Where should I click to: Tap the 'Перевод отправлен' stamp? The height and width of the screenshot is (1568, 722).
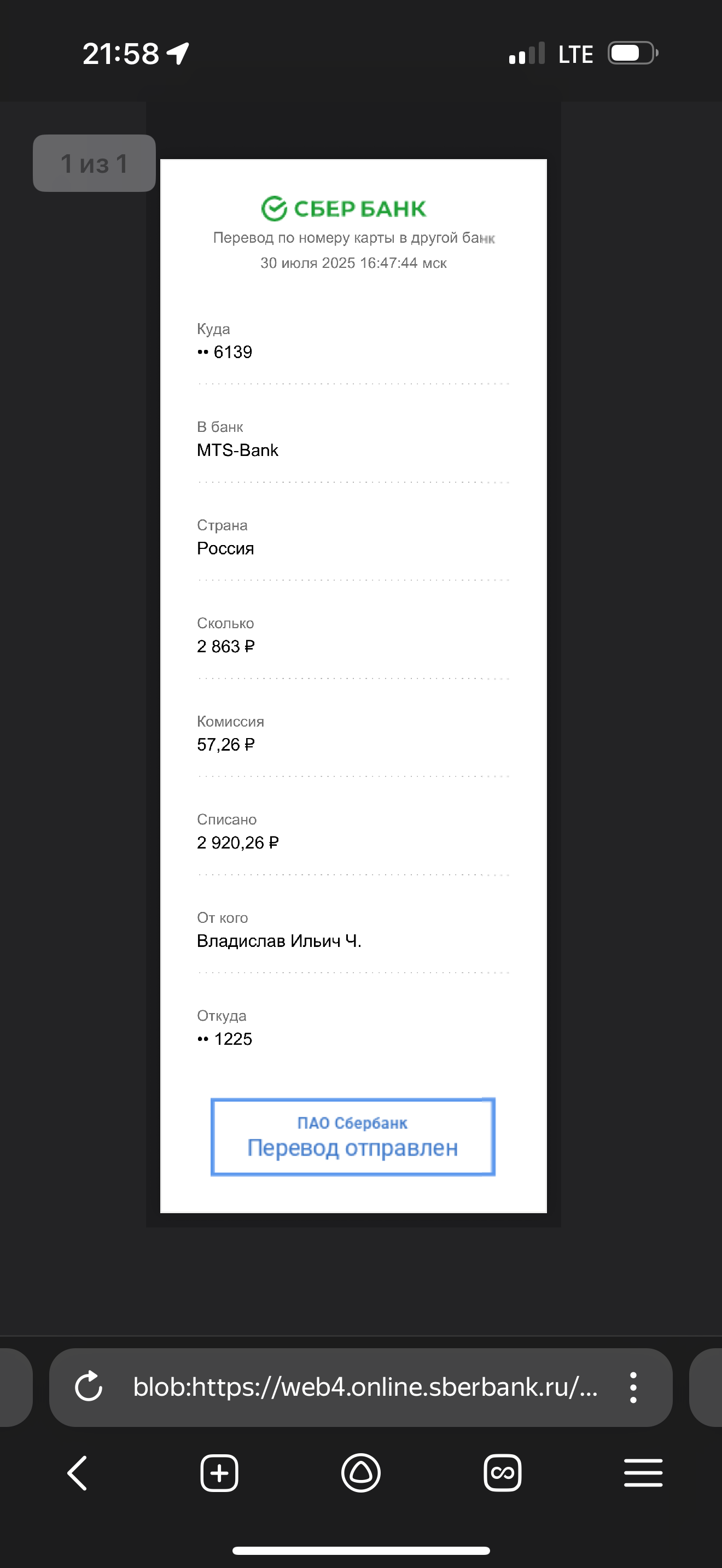(x=352, y=1137)
